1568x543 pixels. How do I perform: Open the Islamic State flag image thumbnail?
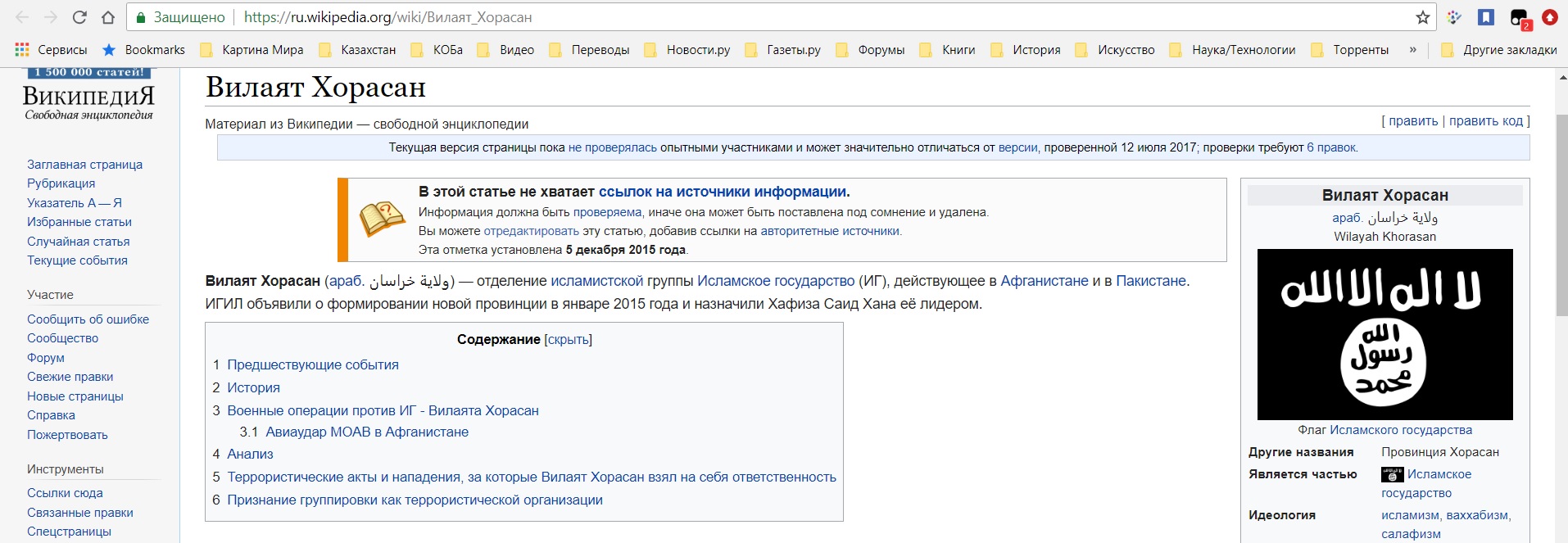pyautogui.click(x=1384, y=334)
